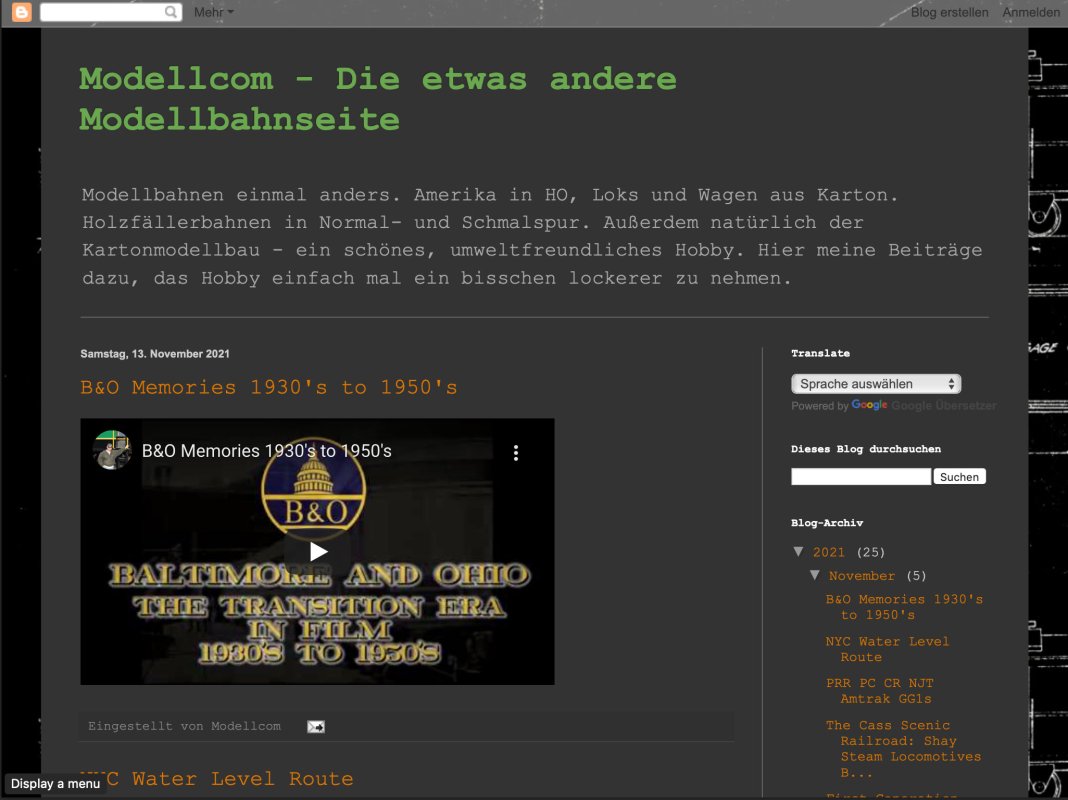Click the video channel avatar icon
Screen dimensions: 1068x800
113,450
